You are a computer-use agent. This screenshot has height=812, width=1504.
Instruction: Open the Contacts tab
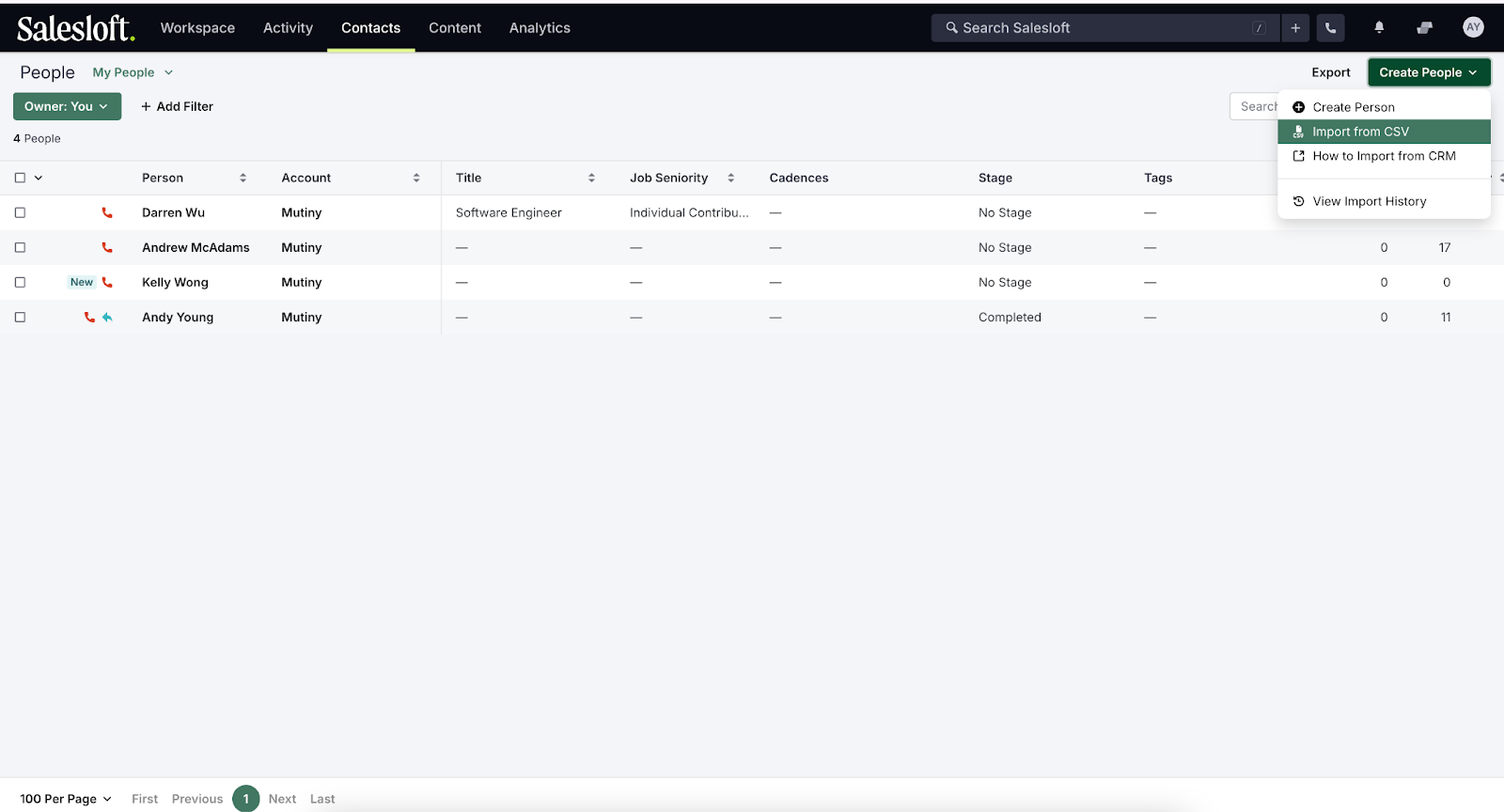[370, 28]
